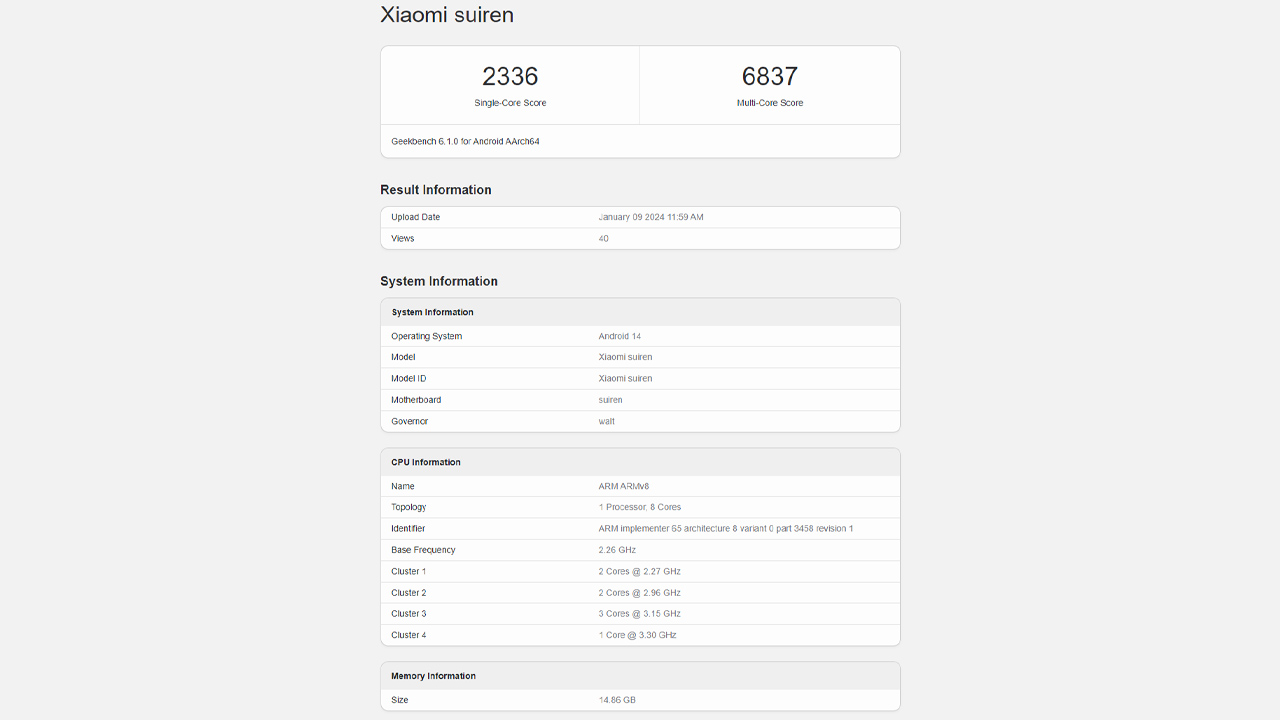This screenshot has height=720, width=1280.
Task: Select "2 Cores @ 2.96 GHz" value
Action: coord(640,593)
